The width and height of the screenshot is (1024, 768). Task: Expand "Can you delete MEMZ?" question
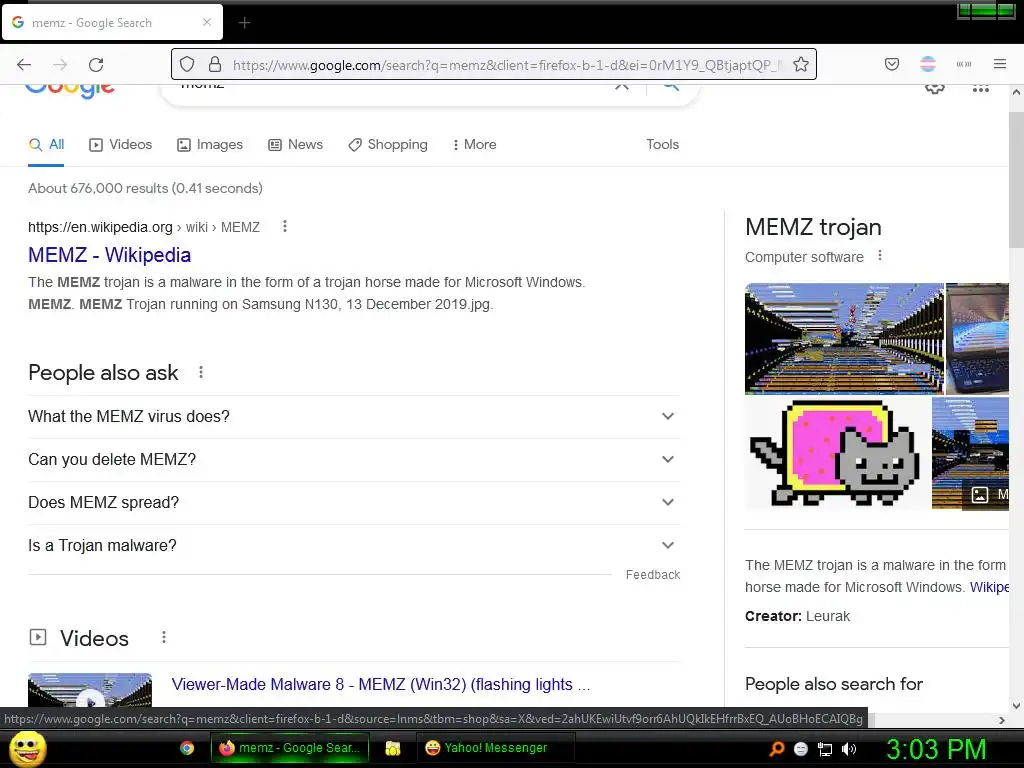coord(353,460)
